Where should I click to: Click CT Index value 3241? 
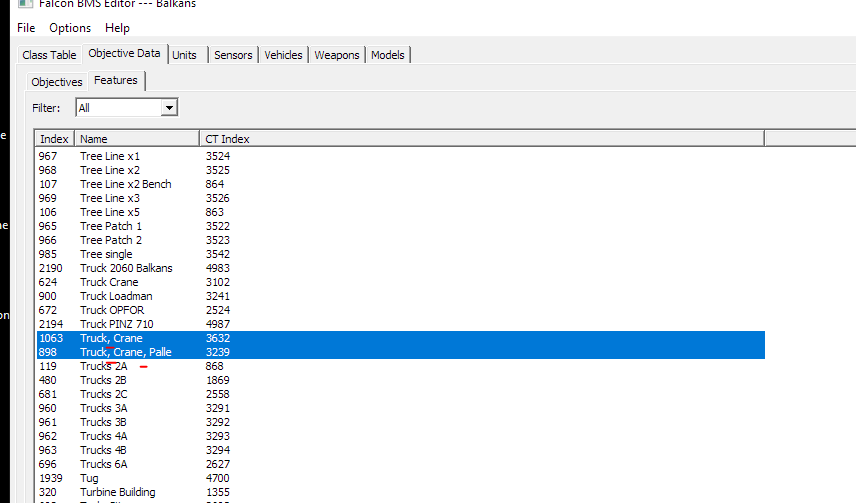[x=218, y=296]
